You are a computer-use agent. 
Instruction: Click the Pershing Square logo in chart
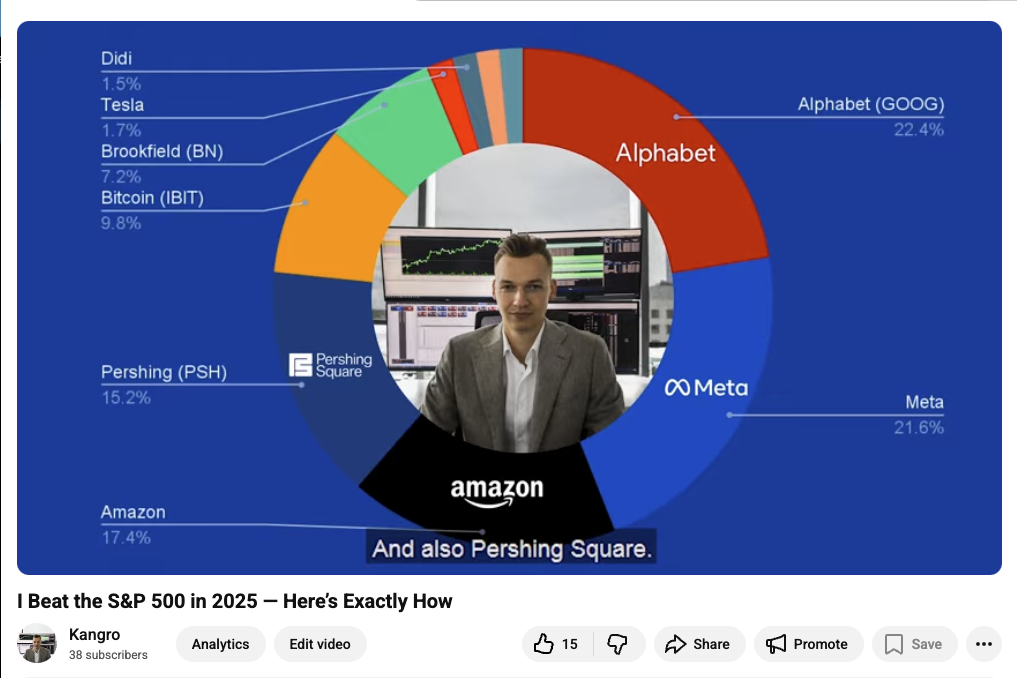pos(330,365)
